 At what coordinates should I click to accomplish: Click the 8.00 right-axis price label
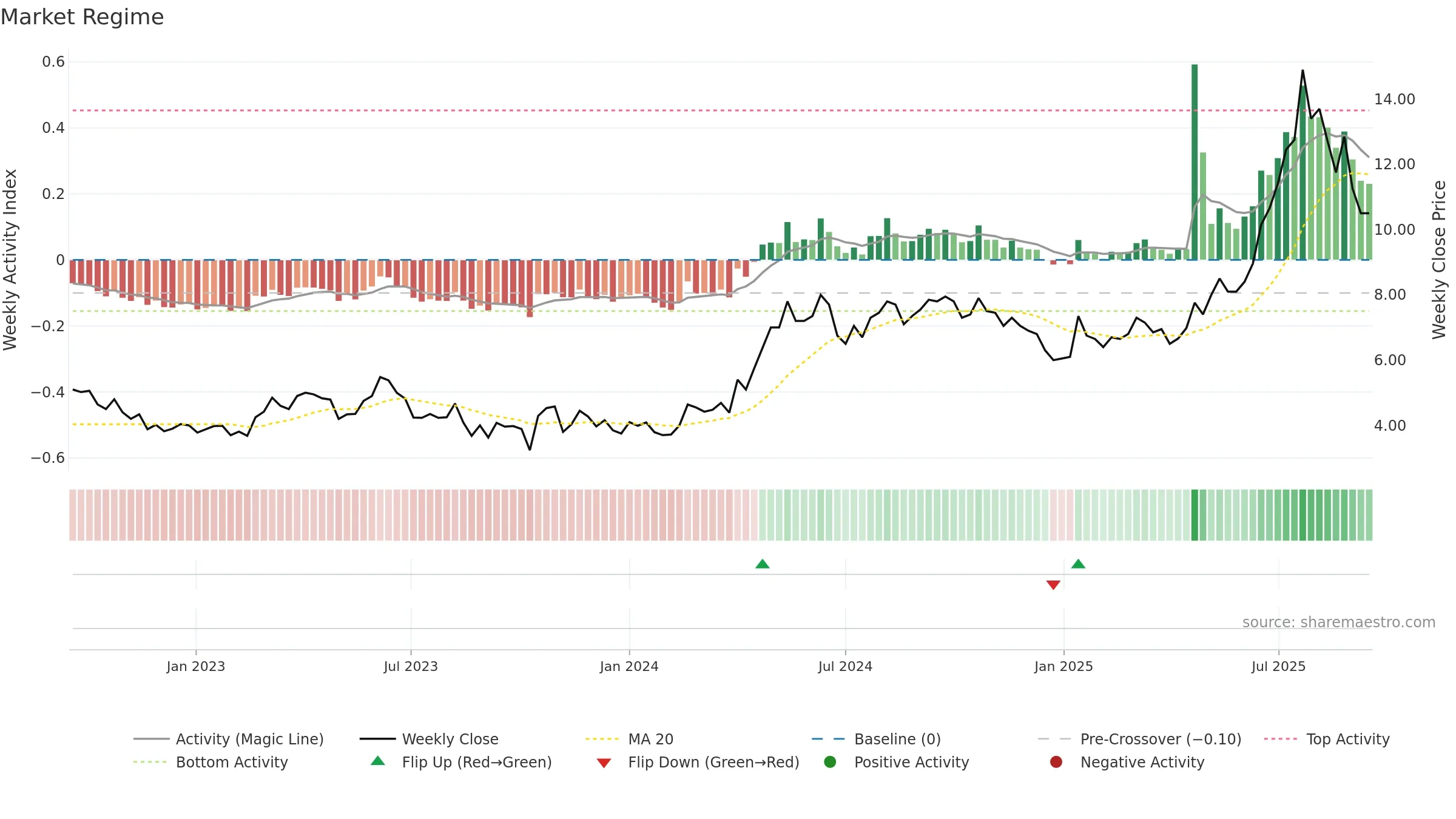click(1390, 294)
